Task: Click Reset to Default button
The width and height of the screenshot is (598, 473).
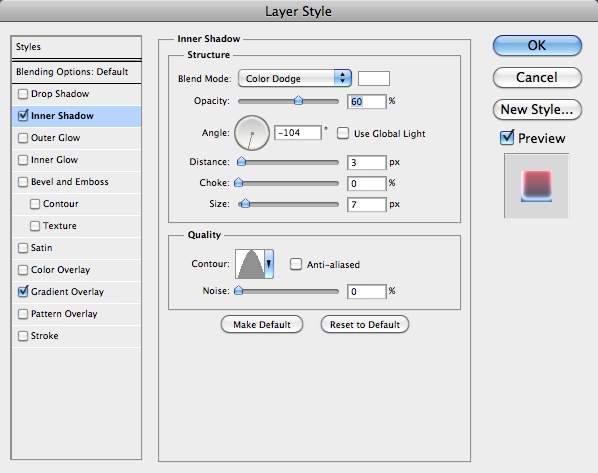Action: pyautogui.click(x=365, y=325)
